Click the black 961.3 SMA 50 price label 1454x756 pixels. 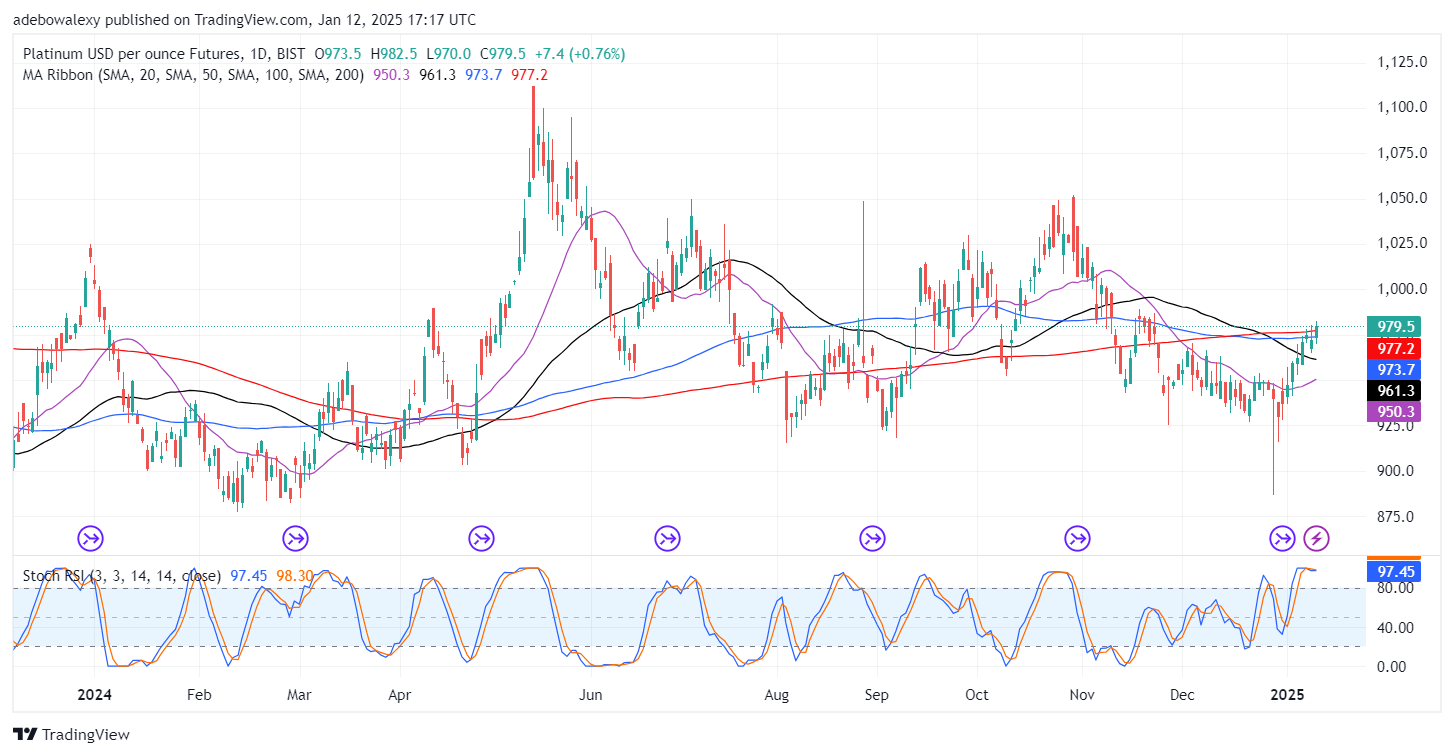point(1393,391)
